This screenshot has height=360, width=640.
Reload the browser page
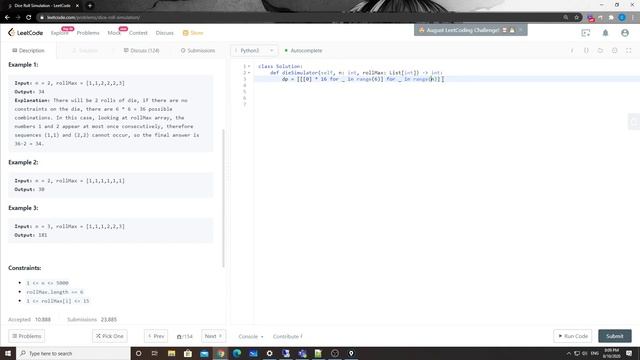point(29,17)
